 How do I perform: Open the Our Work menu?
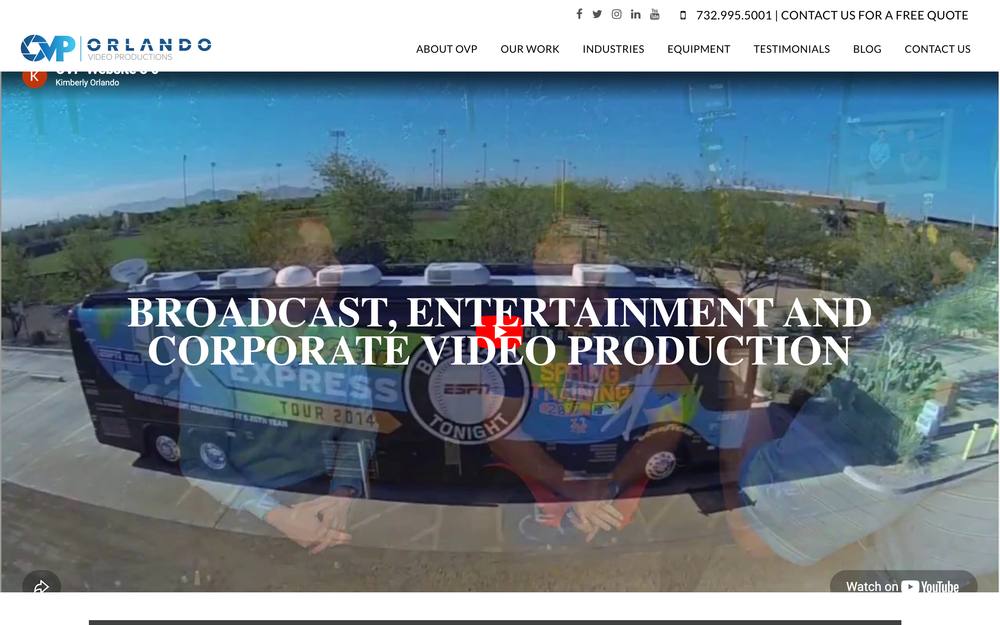(529, 49)
